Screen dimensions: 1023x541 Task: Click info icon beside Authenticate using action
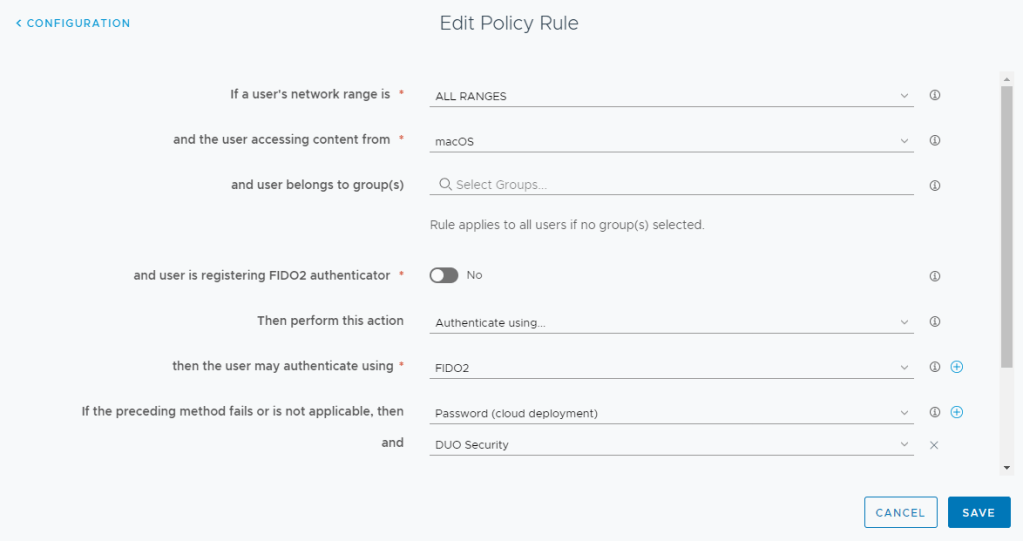tap(935, 322)
